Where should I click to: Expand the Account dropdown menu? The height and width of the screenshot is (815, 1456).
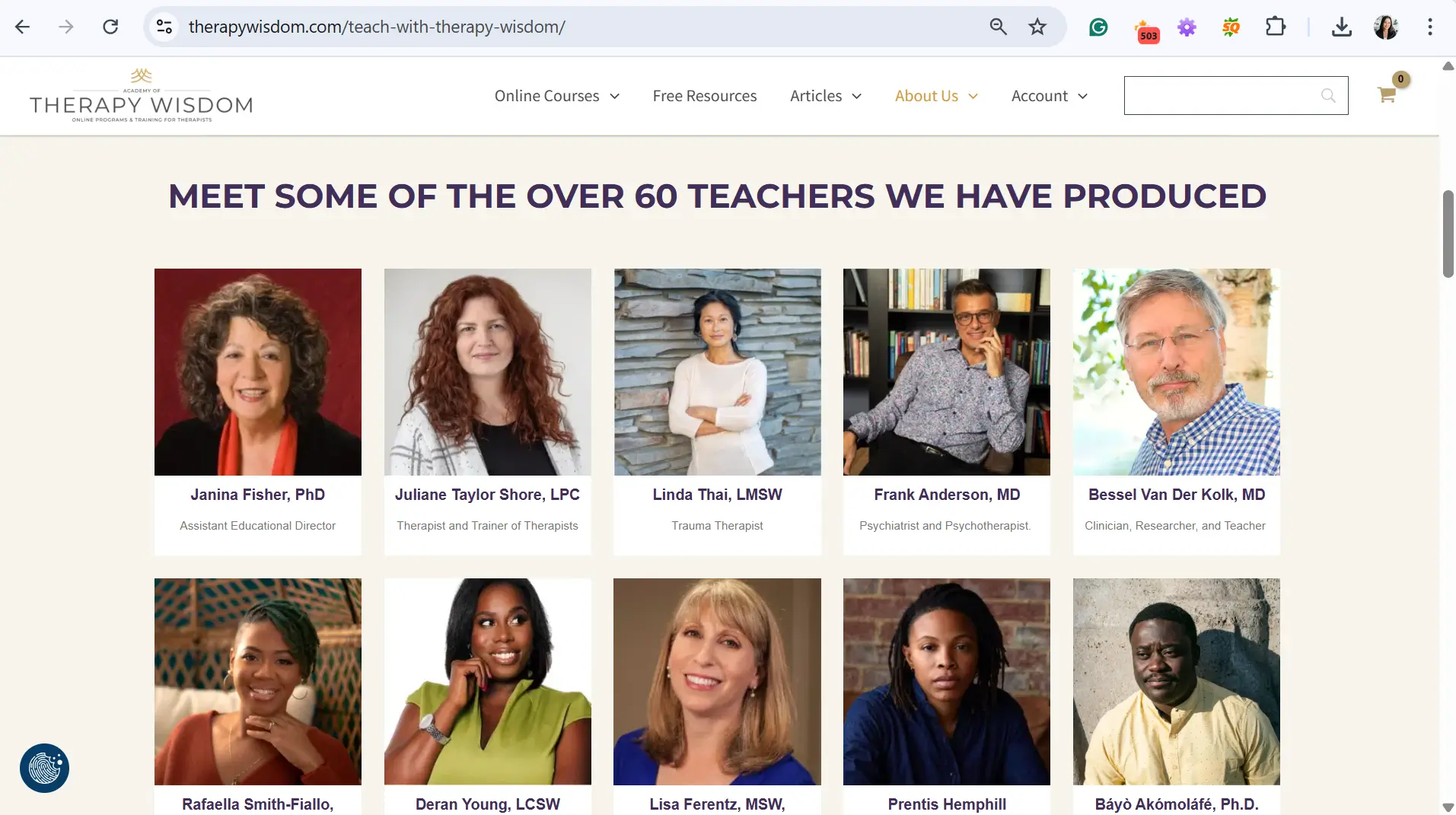click(1049, 96)
